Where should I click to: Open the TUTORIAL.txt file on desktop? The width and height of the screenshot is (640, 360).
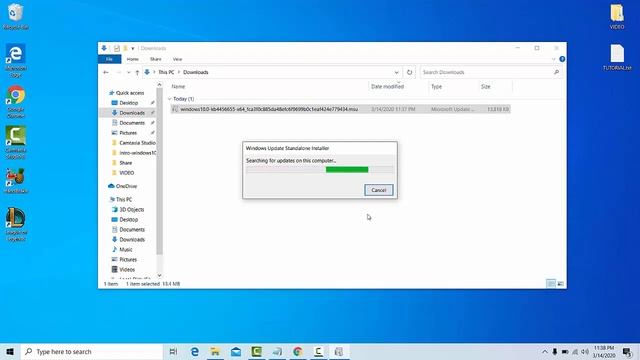click(617, 58)
